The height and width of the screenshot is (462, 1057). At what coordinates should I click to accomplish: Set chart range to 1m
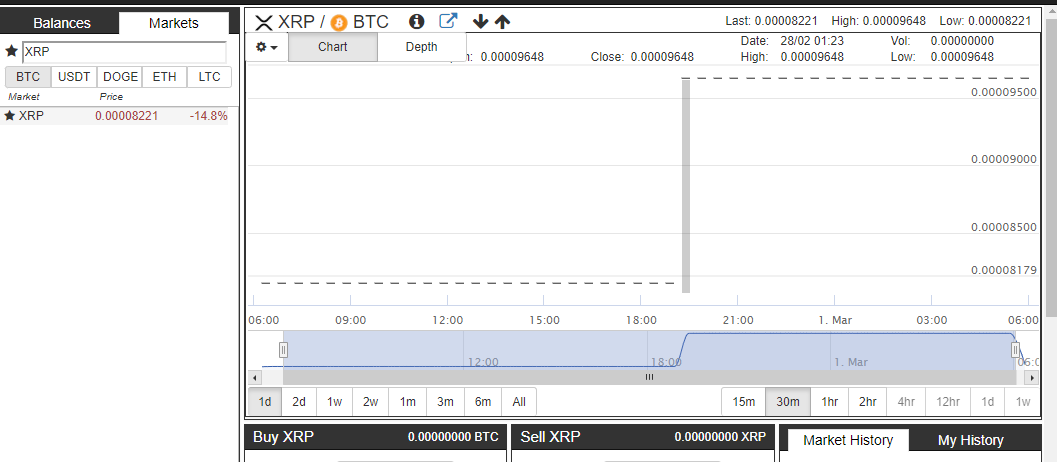click(x=408, y=402)
